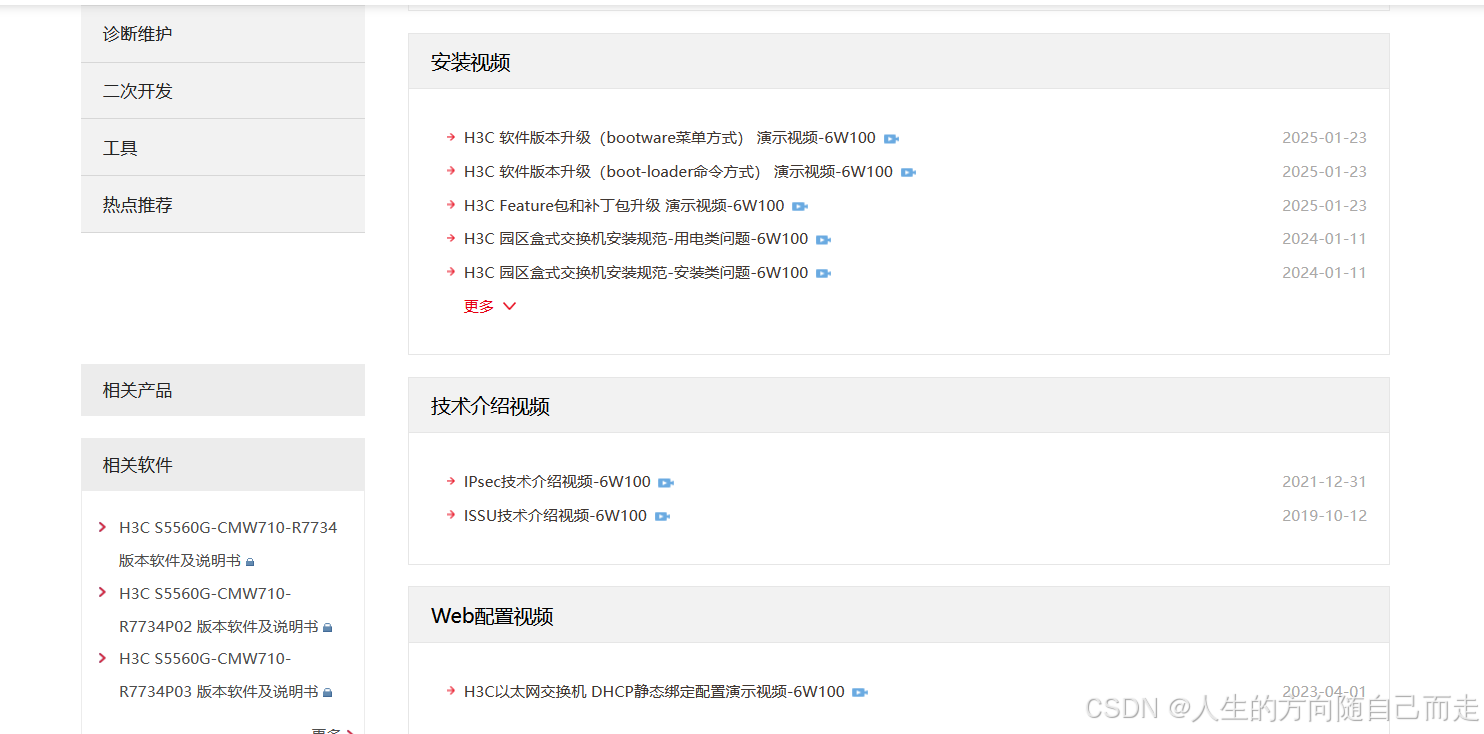
Task: Click red arrow bullet before boot-loader命令方式 video
Action: [x=451, y=172]
